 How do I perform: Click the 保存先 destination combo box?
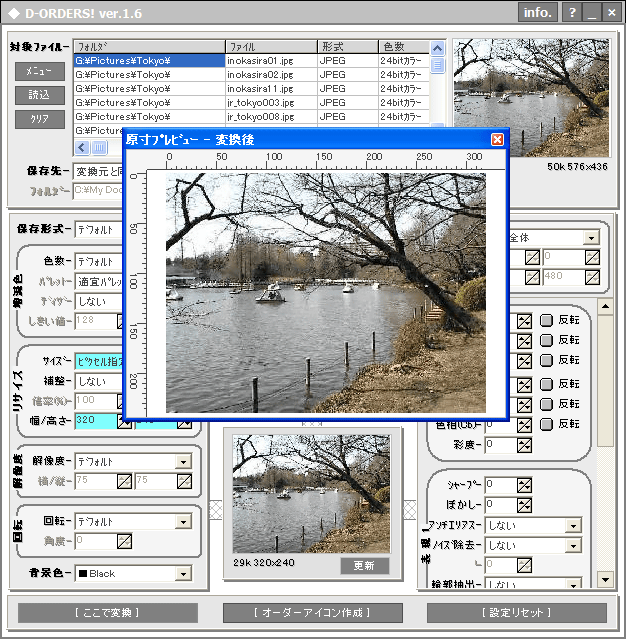(x=98, y=172)
